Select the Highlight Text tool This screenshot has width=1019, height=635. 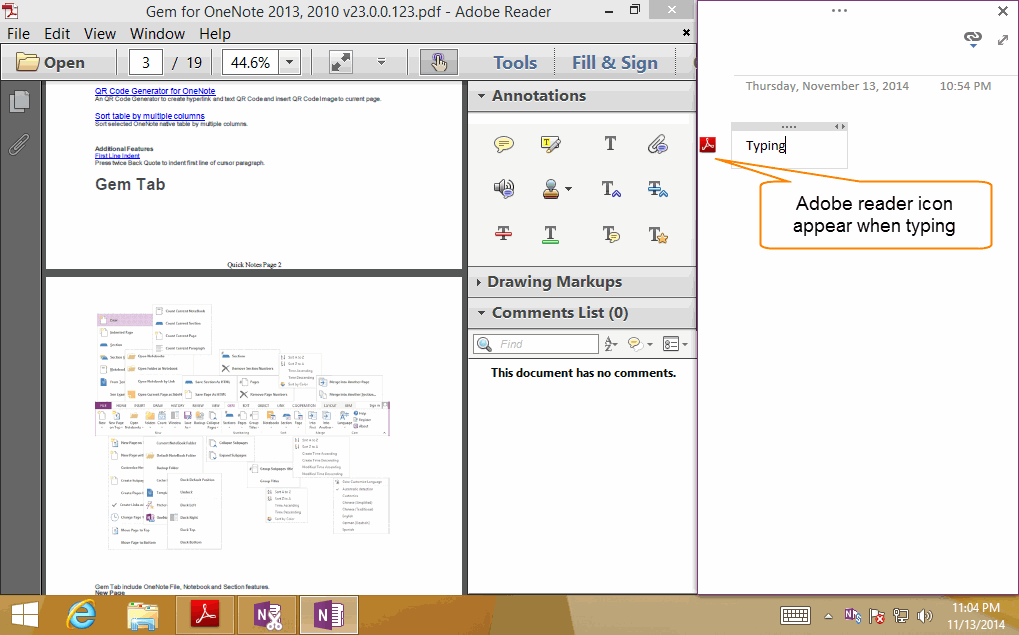coord(550,144)
